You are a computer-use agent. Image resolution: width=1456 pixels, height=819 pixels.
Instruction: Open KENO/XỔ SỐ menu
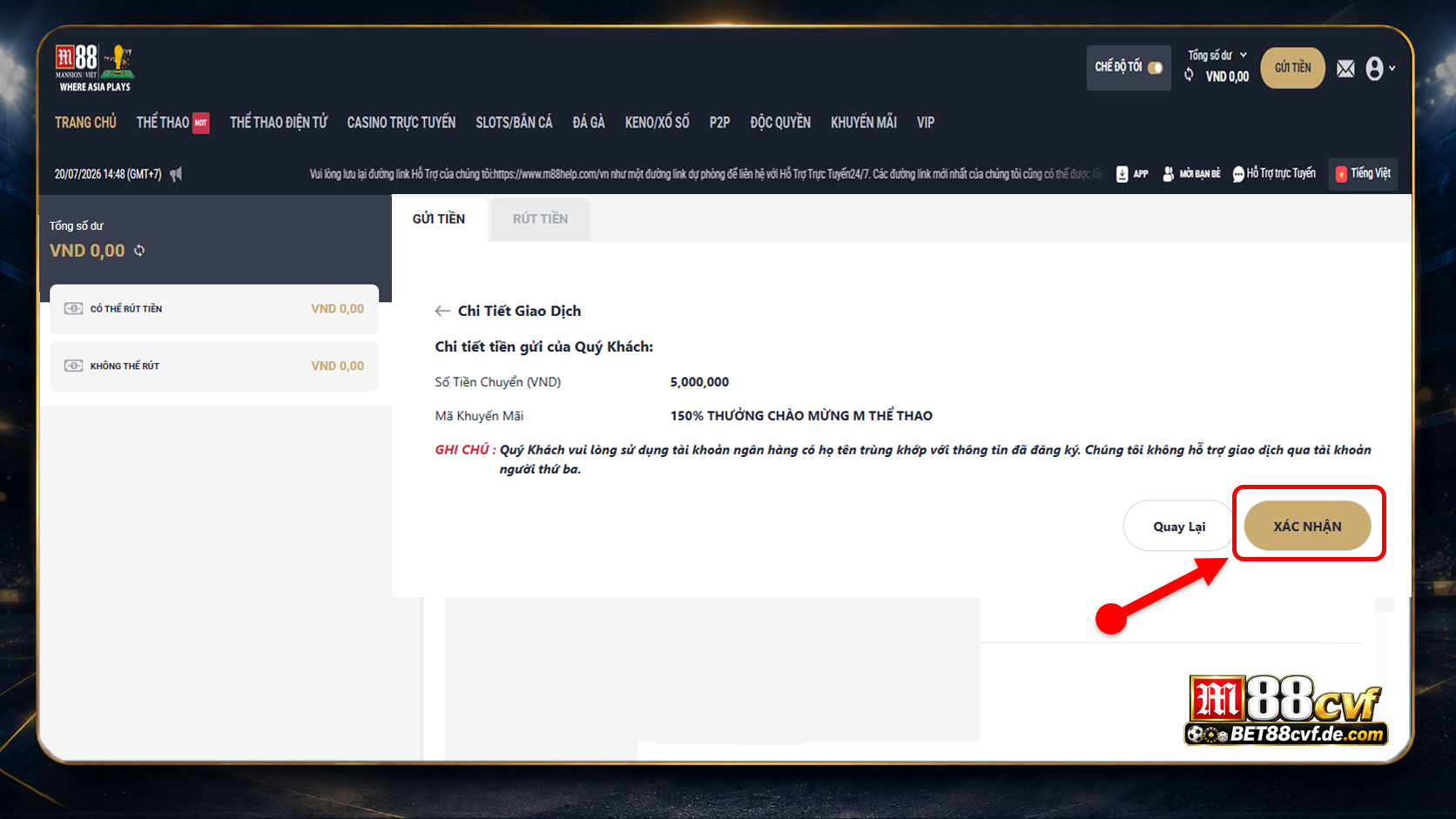pyautogui.click(x=657, y=123)
